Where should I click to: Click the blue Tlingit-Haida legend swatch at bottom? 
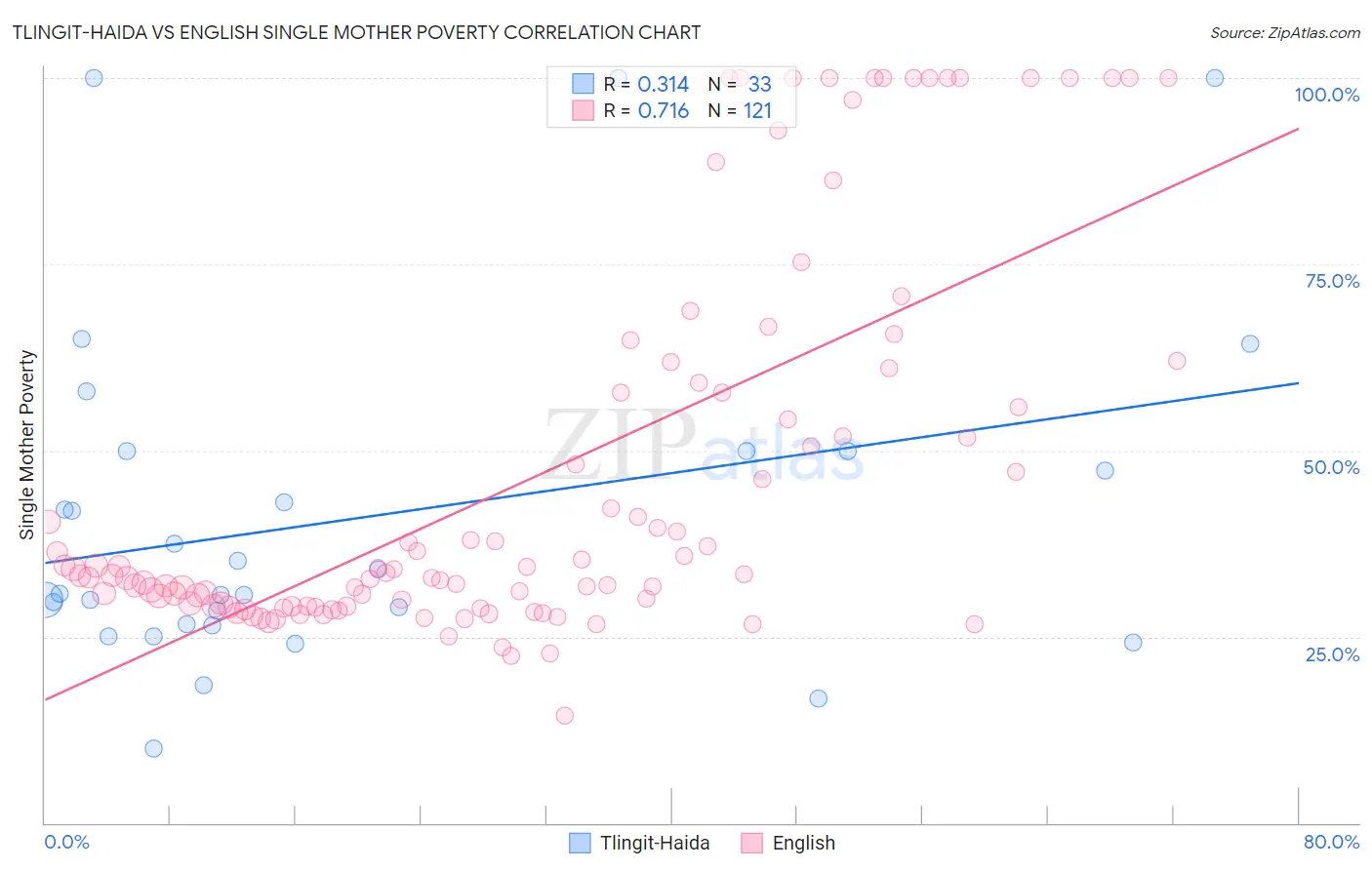tap(580, 843)
